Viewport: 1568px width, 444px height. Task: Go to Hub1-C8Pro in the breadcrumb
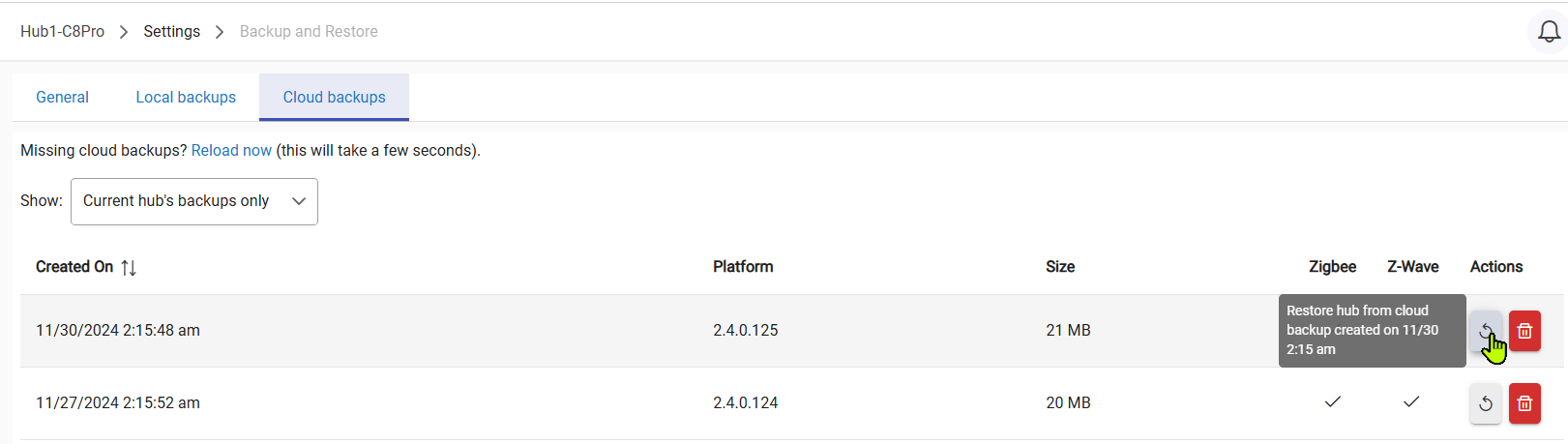click(x=62, y=32)
